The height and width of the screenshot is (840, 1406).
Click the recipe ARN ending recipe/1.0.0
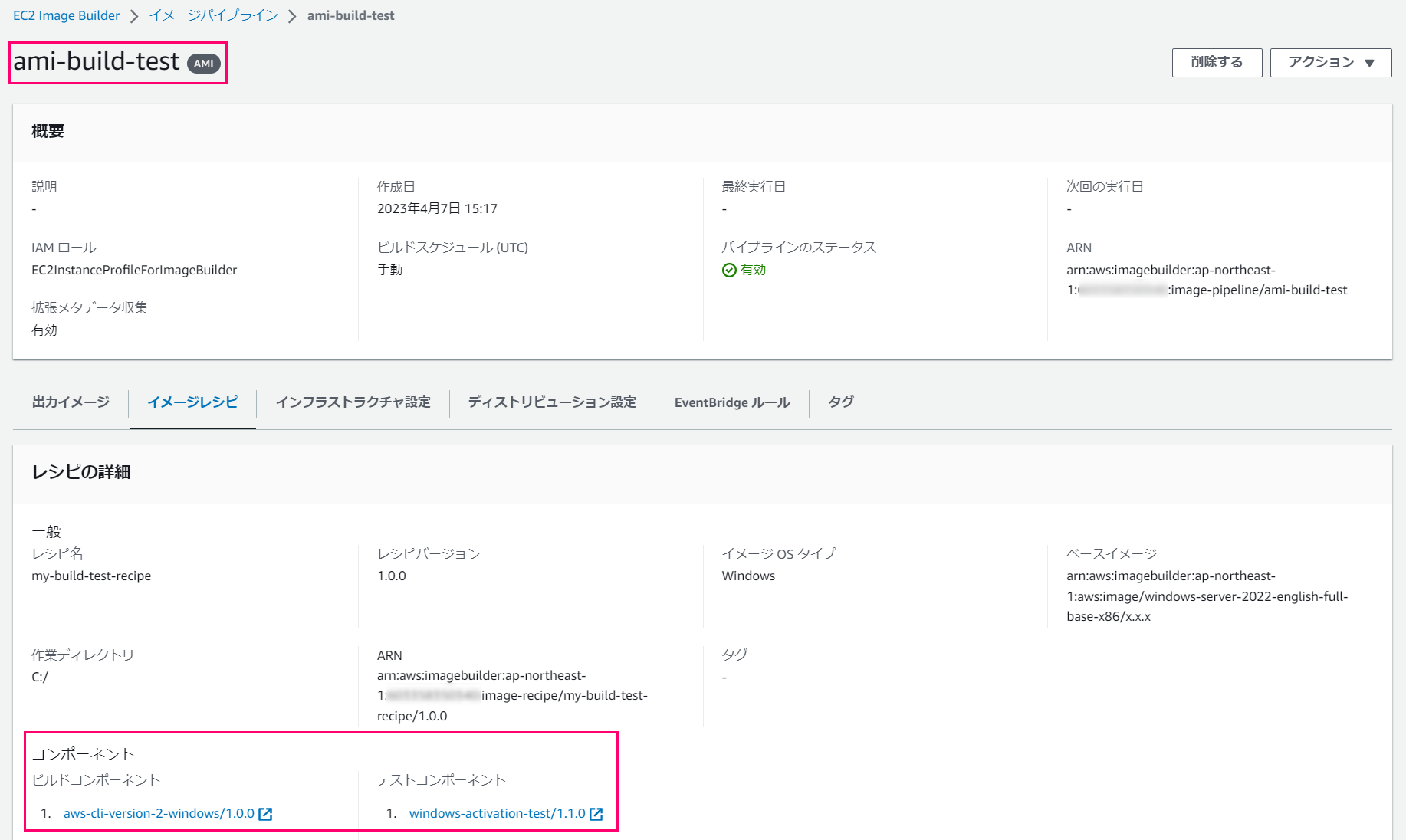[512, 696]
